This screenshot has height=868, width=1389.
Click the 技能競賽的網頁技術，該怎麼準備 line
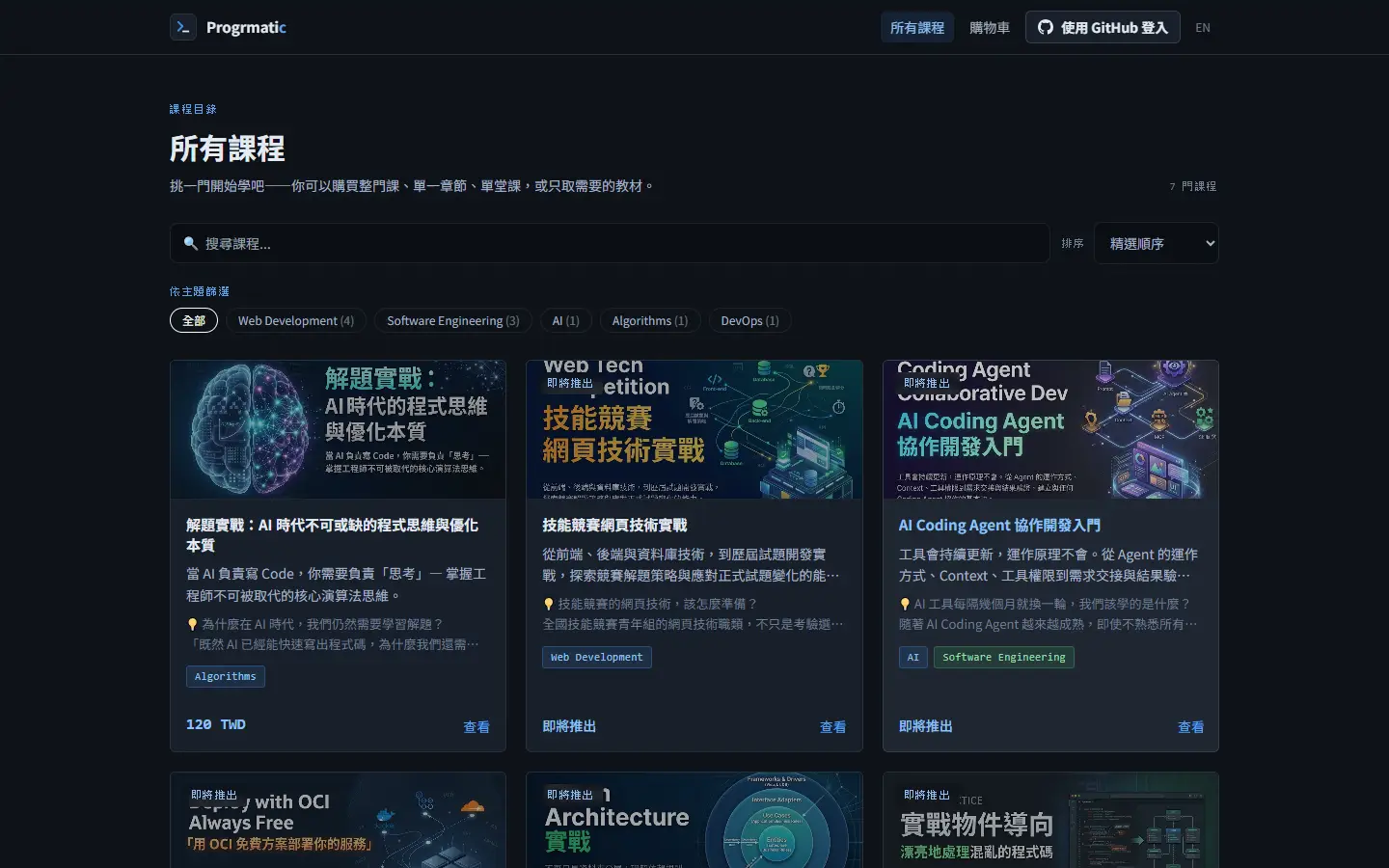(650, 604)
